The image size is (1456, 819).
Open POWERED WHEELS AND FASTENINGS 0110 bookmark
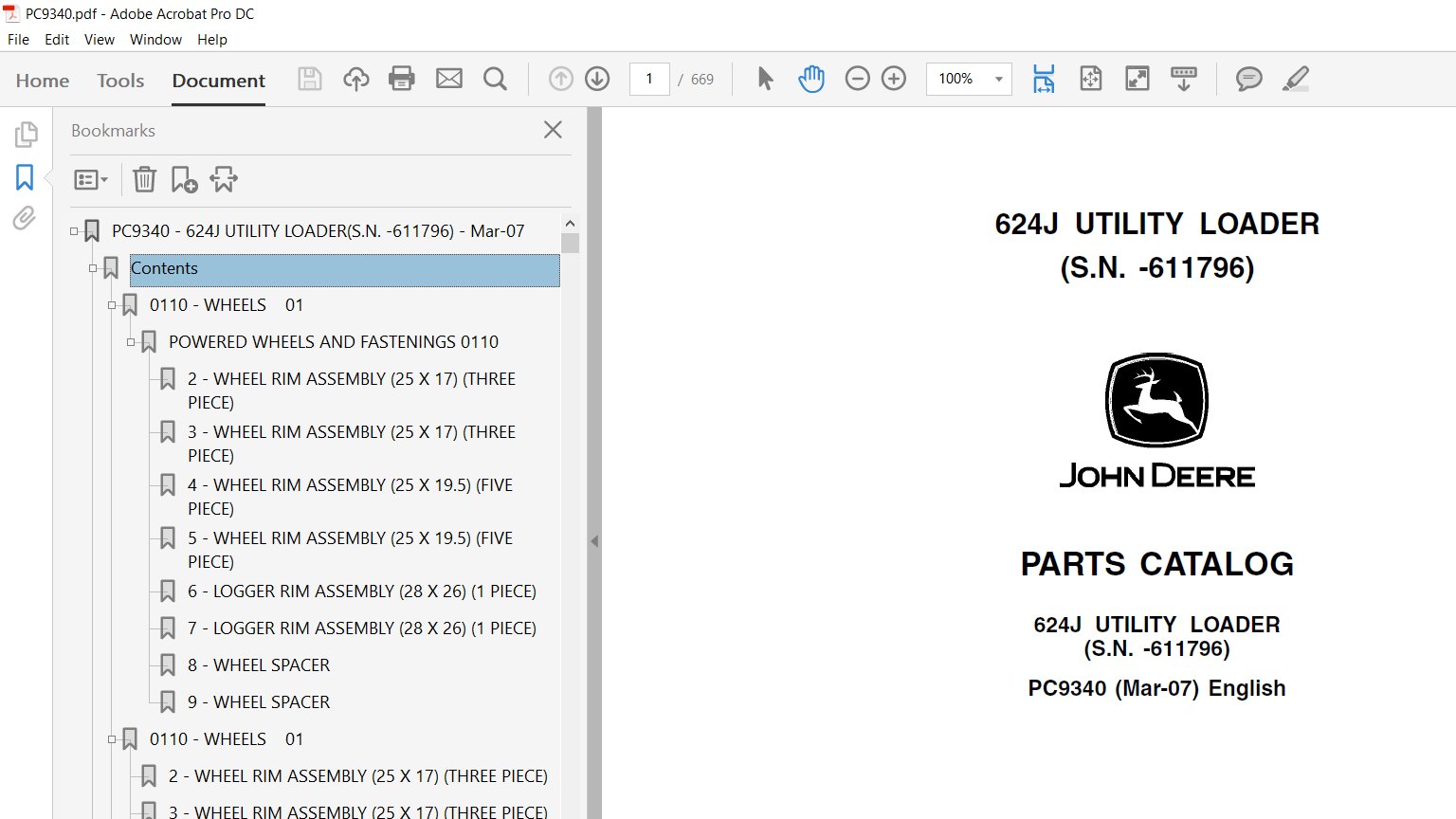coord(334,342)
